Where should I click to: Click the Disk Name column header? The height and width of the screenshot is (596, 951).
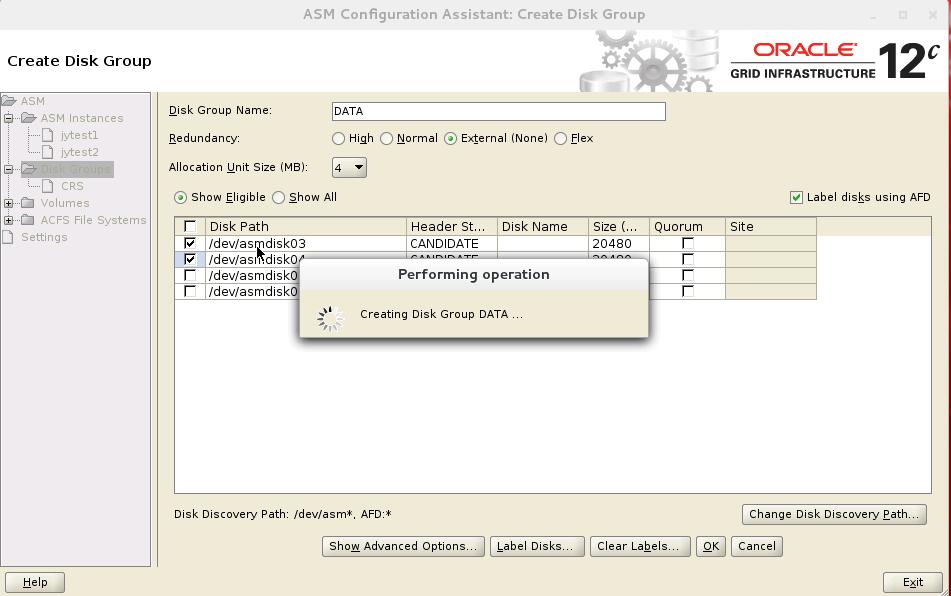[x=543, y=226]
